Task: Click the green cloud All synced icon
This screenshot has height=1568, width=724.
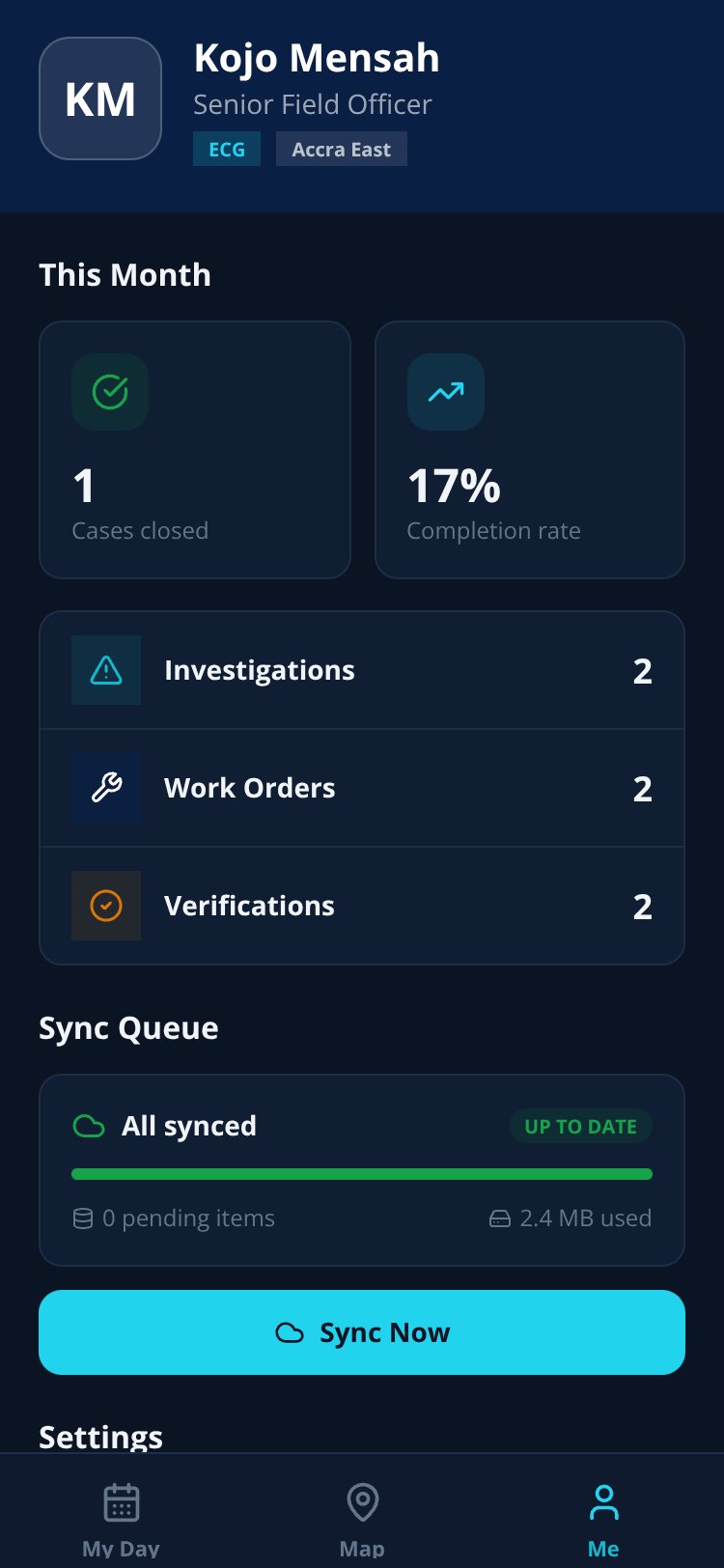Action: 89,1126
